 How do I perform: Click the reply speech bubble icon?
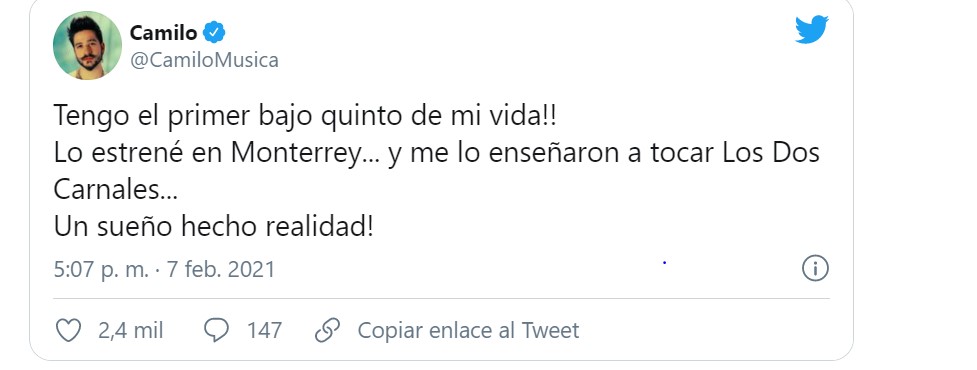click(x=216, y=330)
